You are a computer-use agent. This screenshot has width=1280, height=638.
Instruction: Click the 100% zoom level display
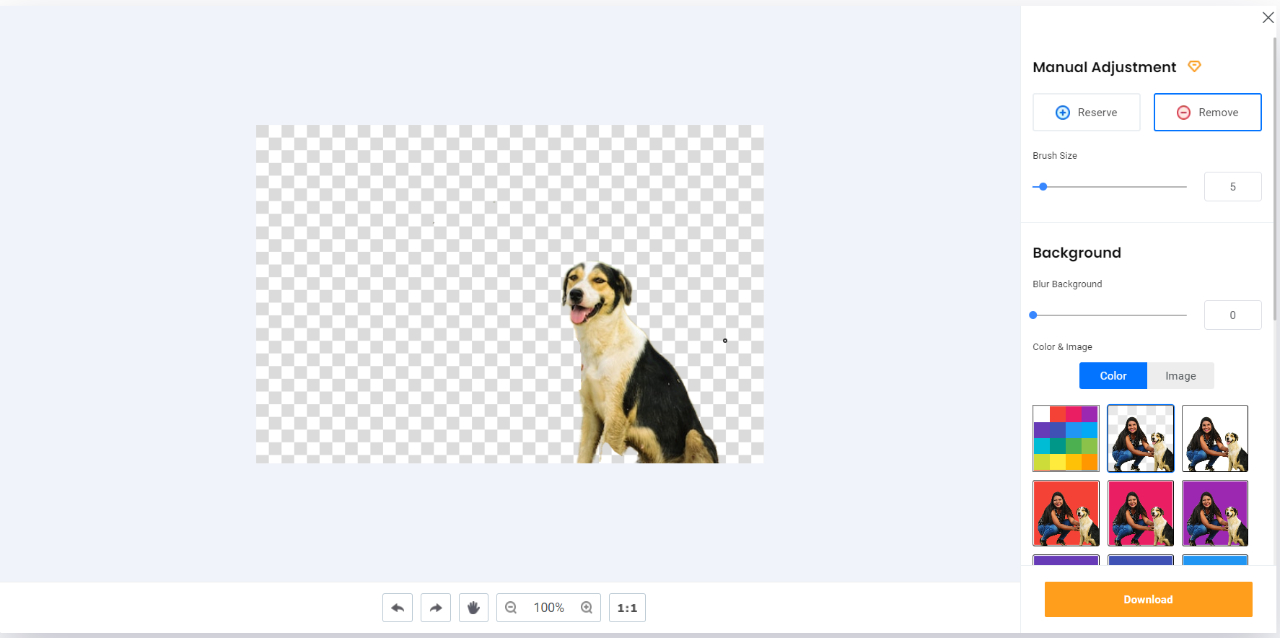549,607
